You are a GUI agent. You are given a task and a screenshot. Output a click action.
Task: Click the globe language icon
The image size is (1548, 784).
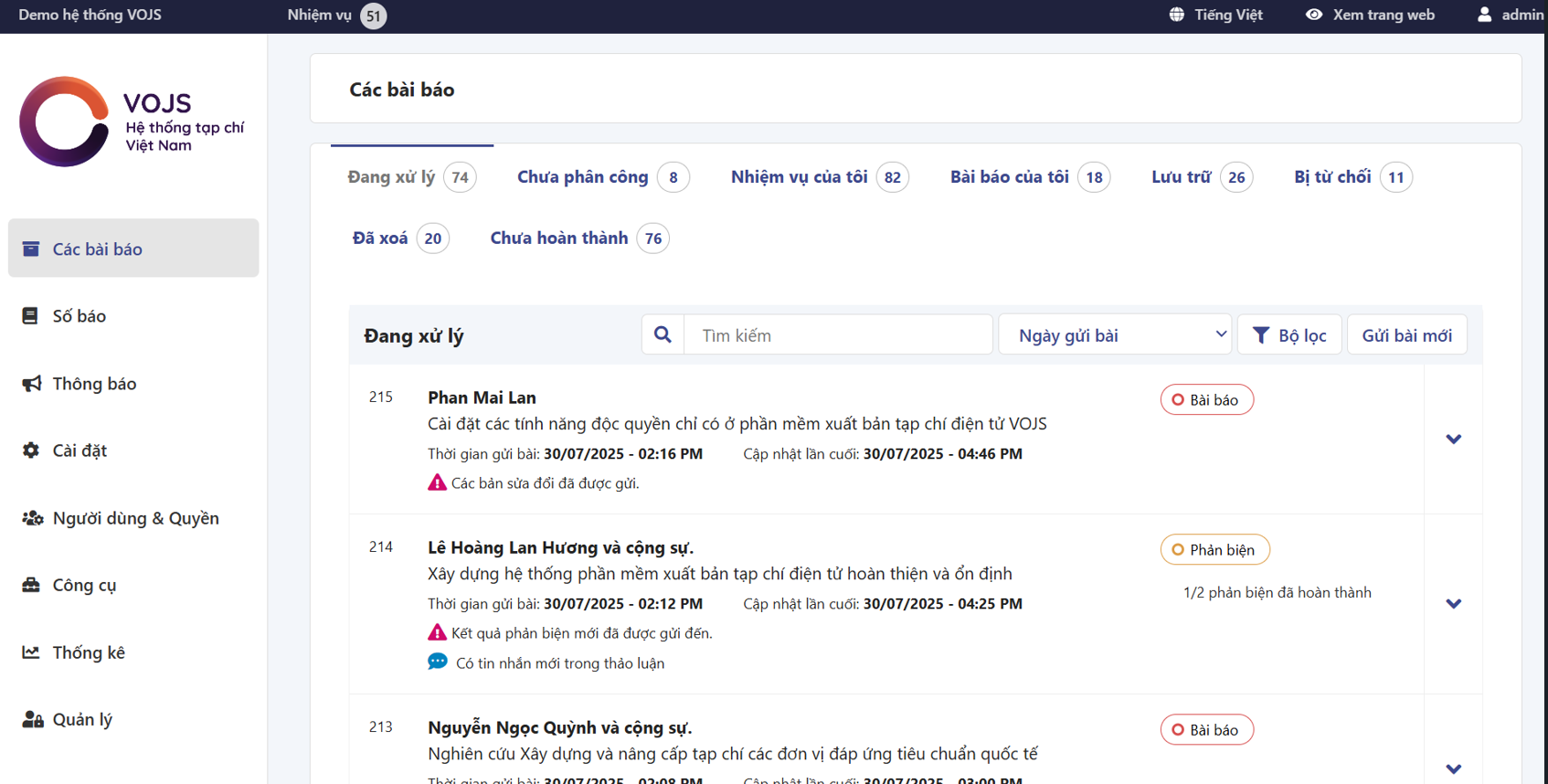pos(1176,15)
